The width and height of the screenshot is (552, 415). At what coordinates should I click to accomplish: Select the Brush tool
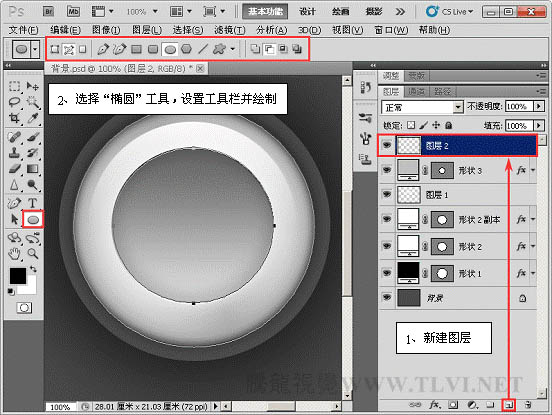(x=33, y=137)
